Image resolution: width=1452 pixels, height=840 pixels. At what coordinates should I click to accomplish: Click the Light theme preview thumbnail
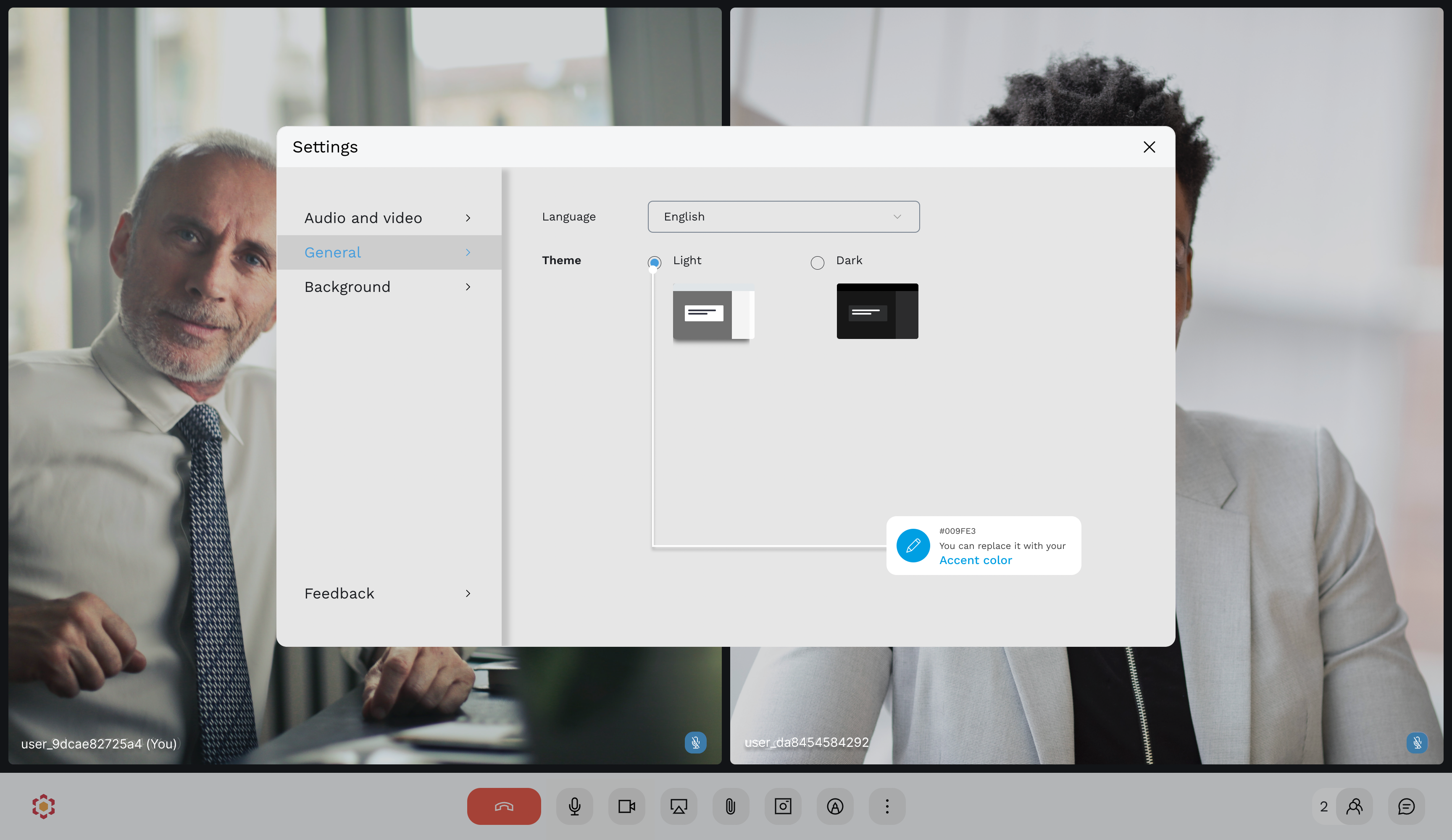[713, 311]
